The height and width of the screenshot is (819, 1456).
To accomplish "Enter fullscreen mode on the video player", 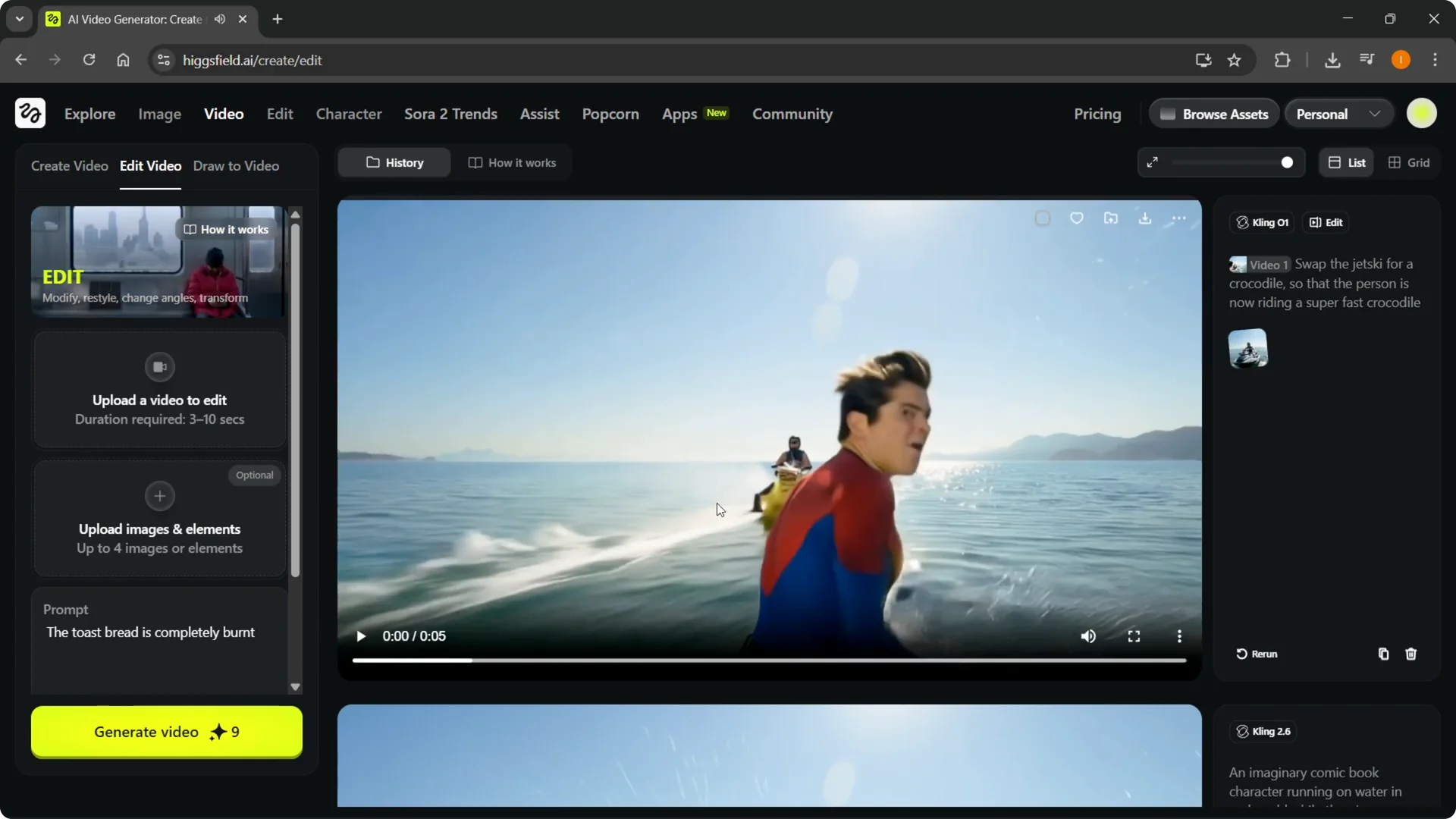I will [x=1134, y=636].
